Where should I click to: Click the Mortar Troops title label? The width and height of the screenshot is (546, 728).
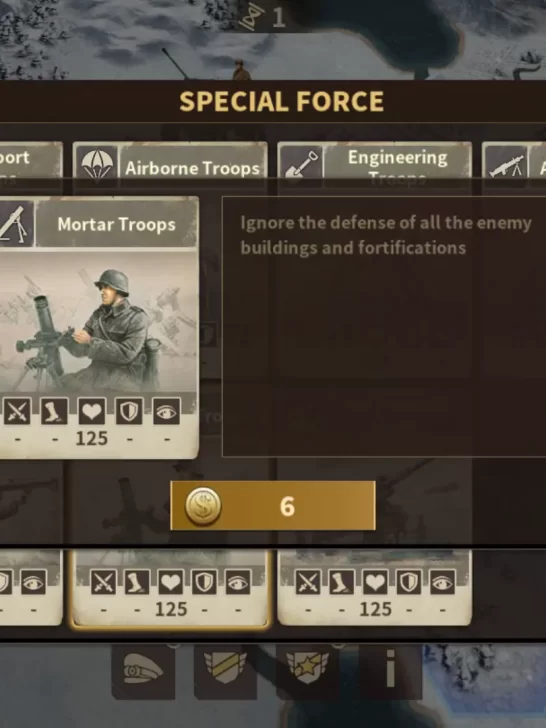click(x=117, y=224)
